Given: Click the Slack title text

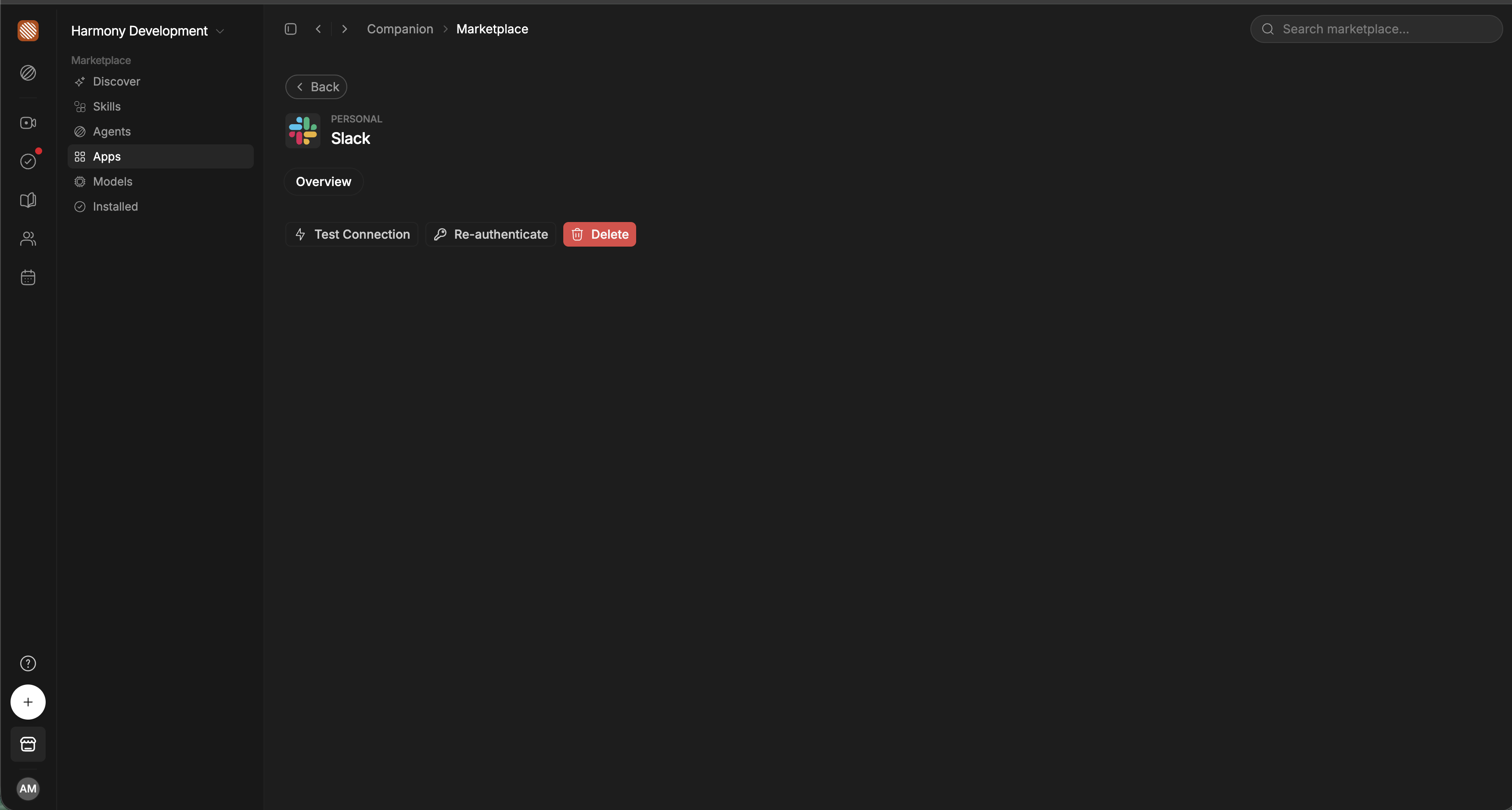Looking at the screenshot, I should click(x=350, y=138).
